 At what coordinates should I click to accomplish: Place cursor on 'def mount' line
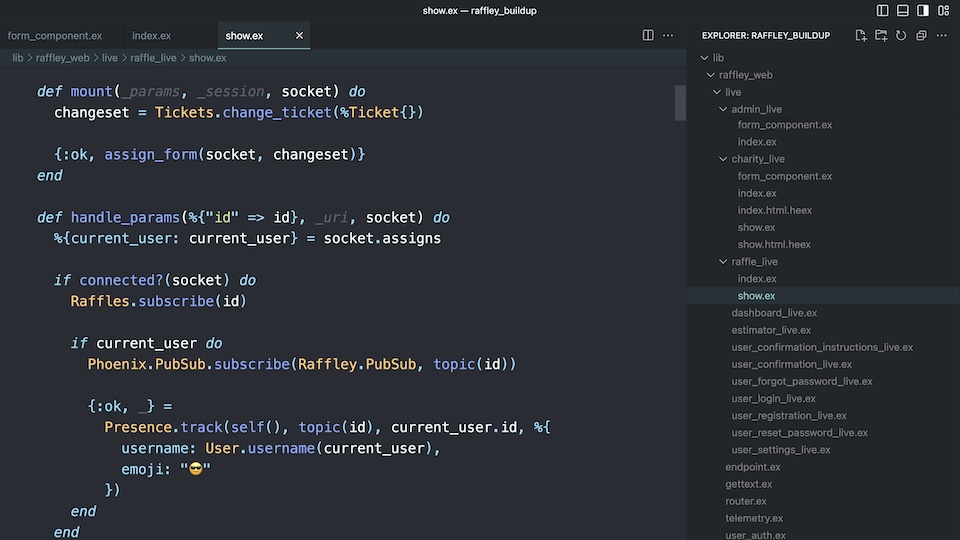tap(201, 91)
